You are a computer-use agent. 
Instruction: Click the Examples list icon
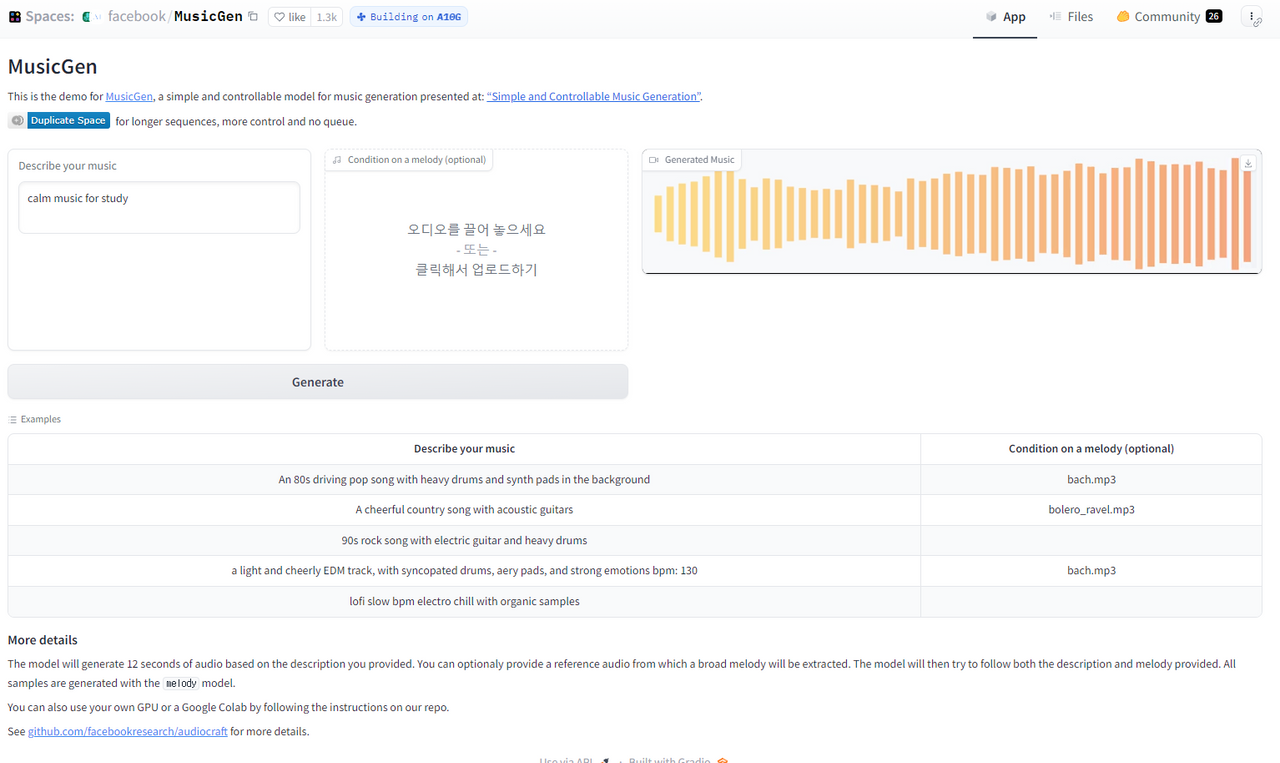point(13,420)
